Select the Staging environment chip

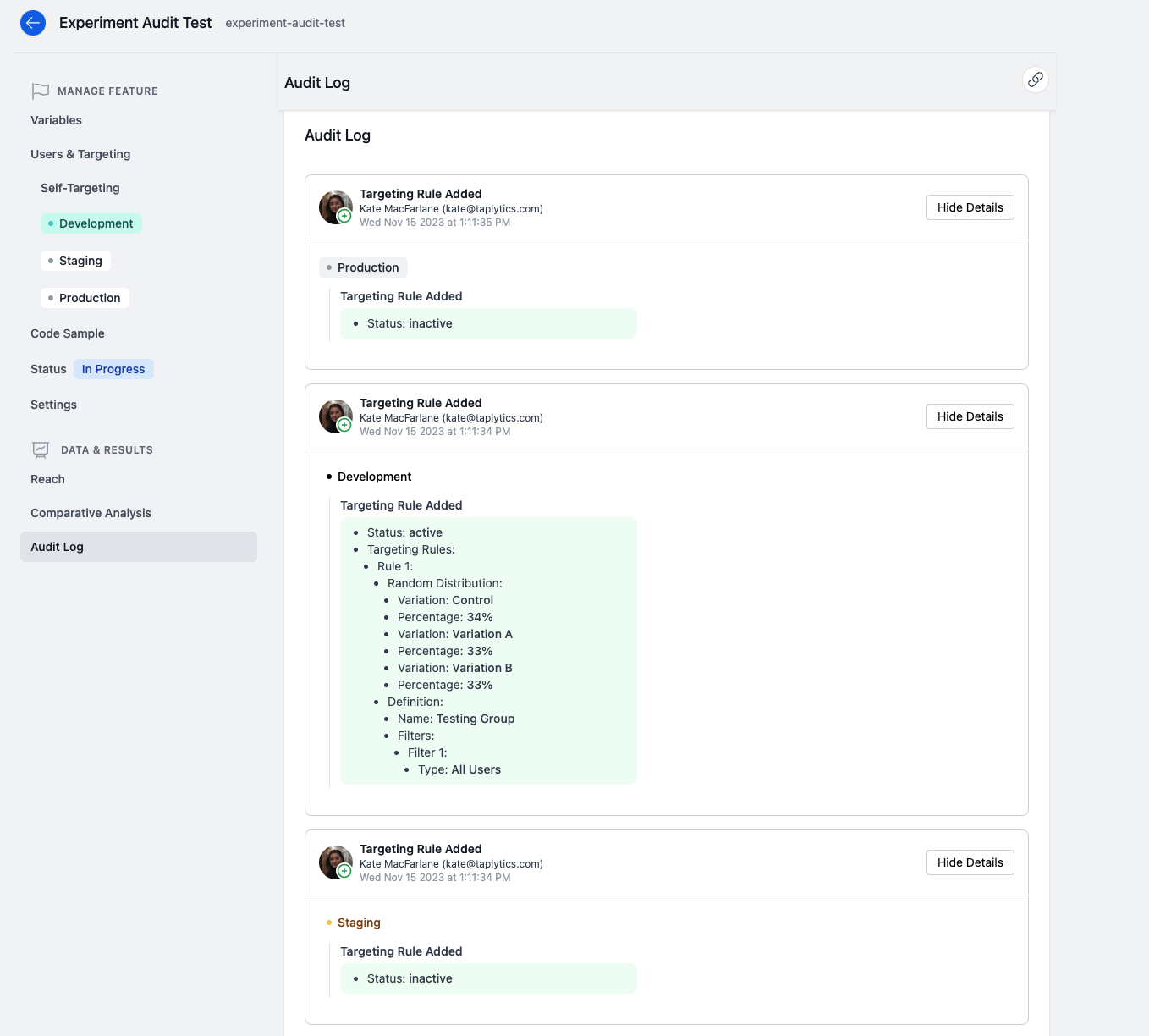75,261
